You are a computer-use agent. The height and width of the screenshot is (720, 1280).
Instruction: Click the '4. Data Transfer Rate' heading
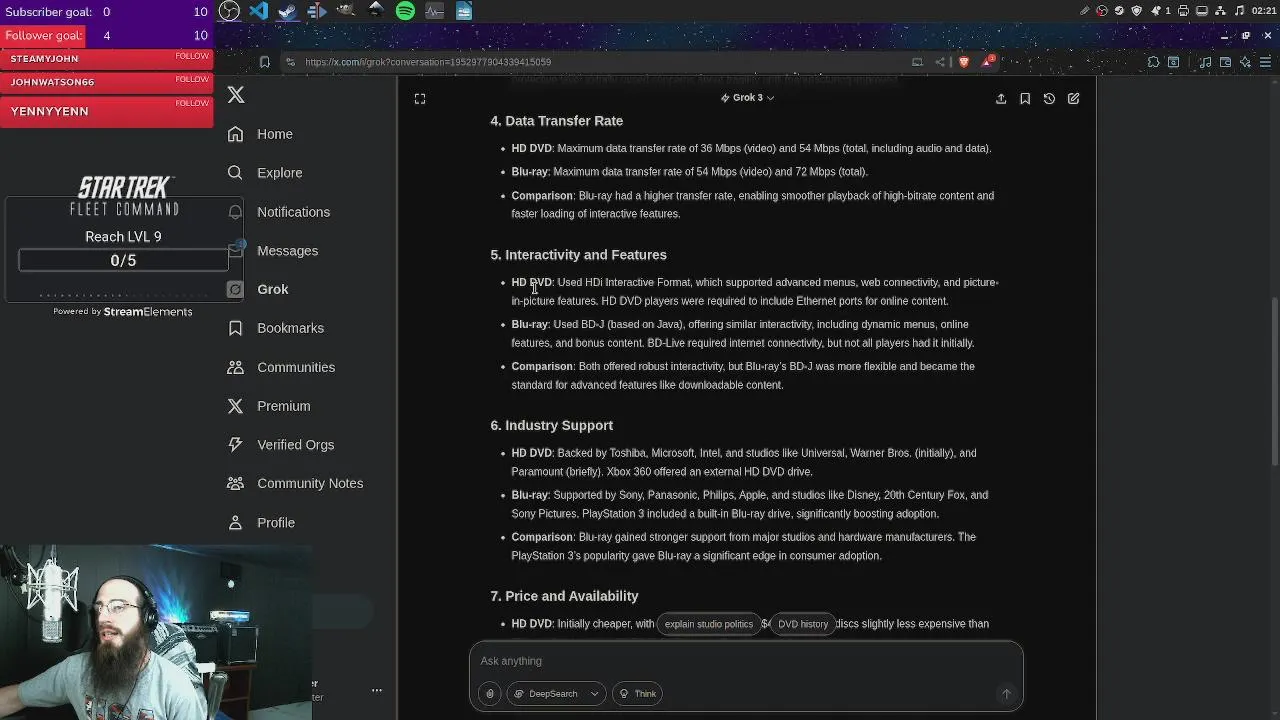point(556,121)
